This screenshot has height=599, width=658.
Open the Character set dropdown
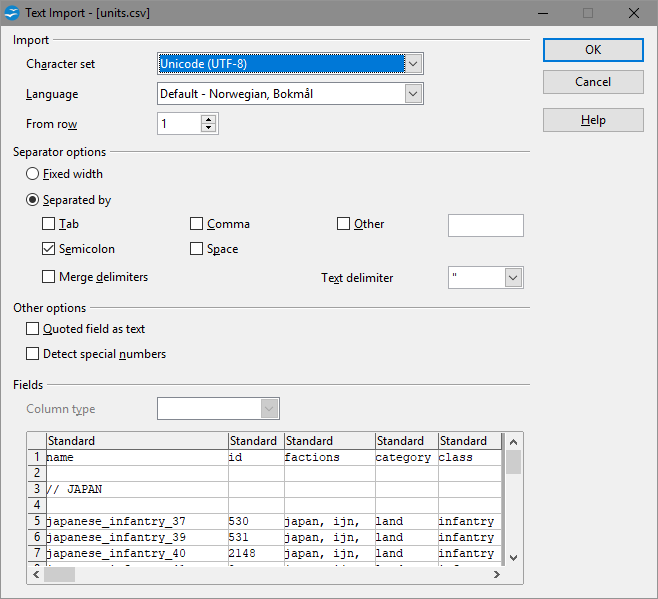click(x=413, y=64)
